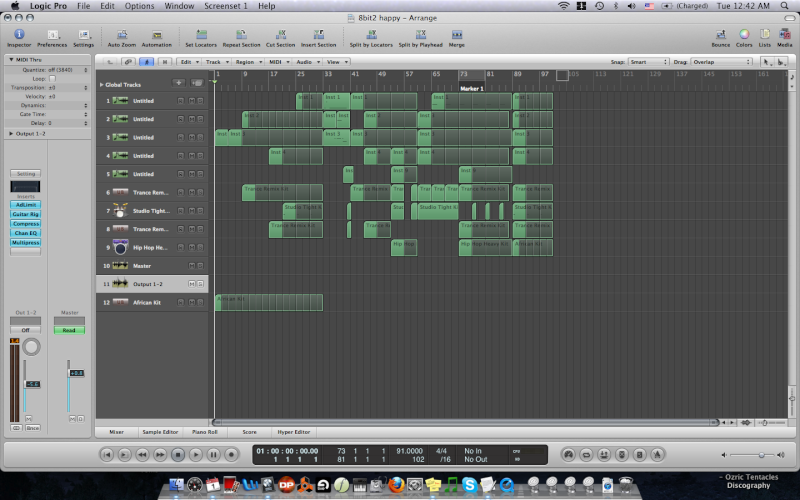The height and width of the screenshot is (500, 800).
Task: Solo the African Kit track
Action: (x=200, y=302)
